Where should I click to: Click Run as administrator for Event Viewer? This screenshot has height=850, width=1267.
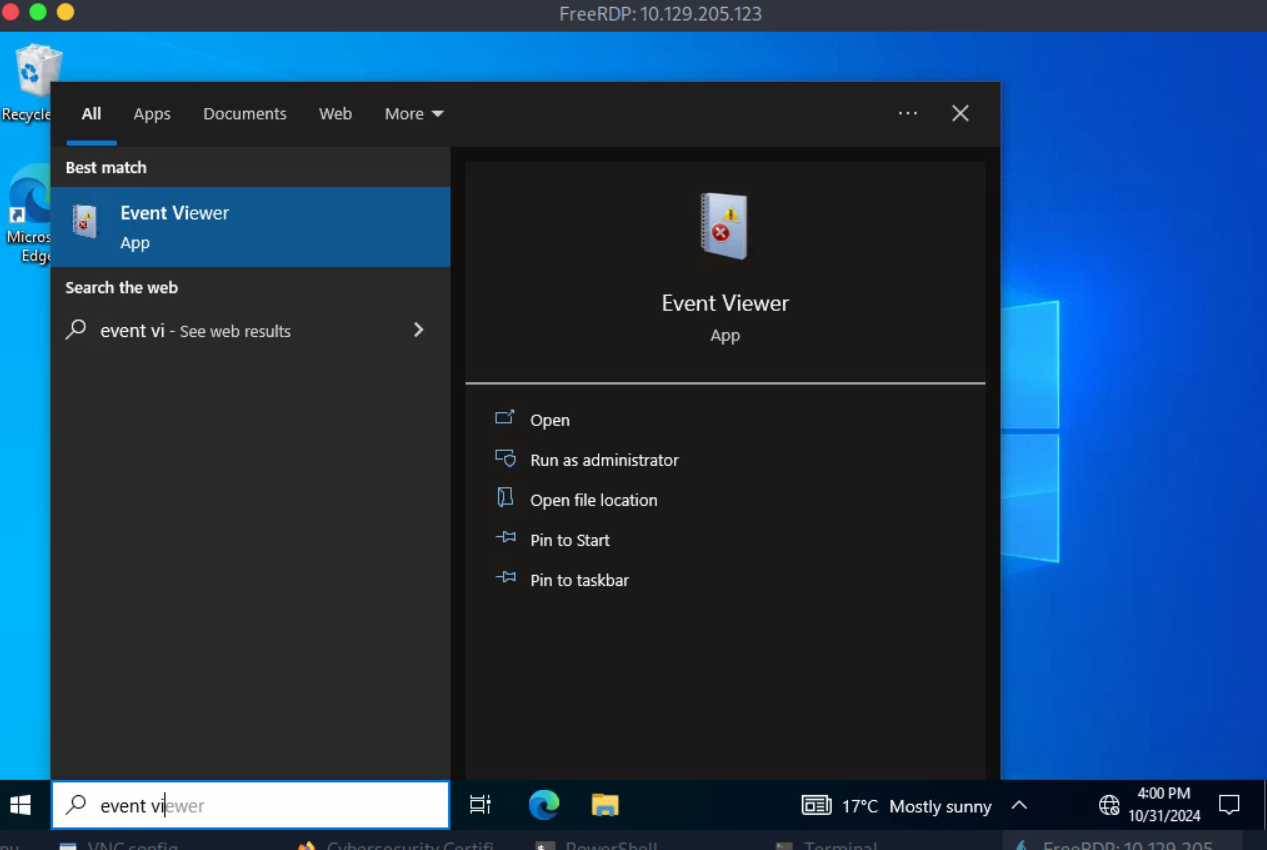[x=604, y=459]
